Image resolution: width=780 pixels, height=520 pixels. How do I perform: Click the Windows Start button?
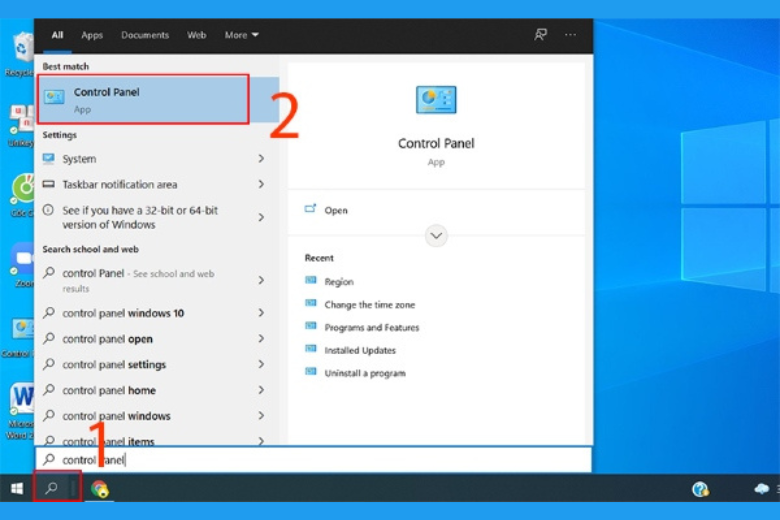[17, 488]
